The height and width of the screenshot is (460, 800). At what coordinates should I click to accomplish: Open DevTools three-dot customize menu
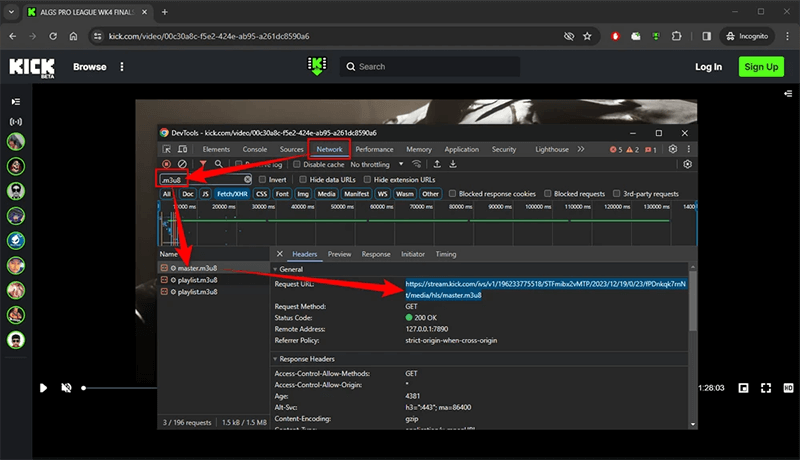coord(688,149)
